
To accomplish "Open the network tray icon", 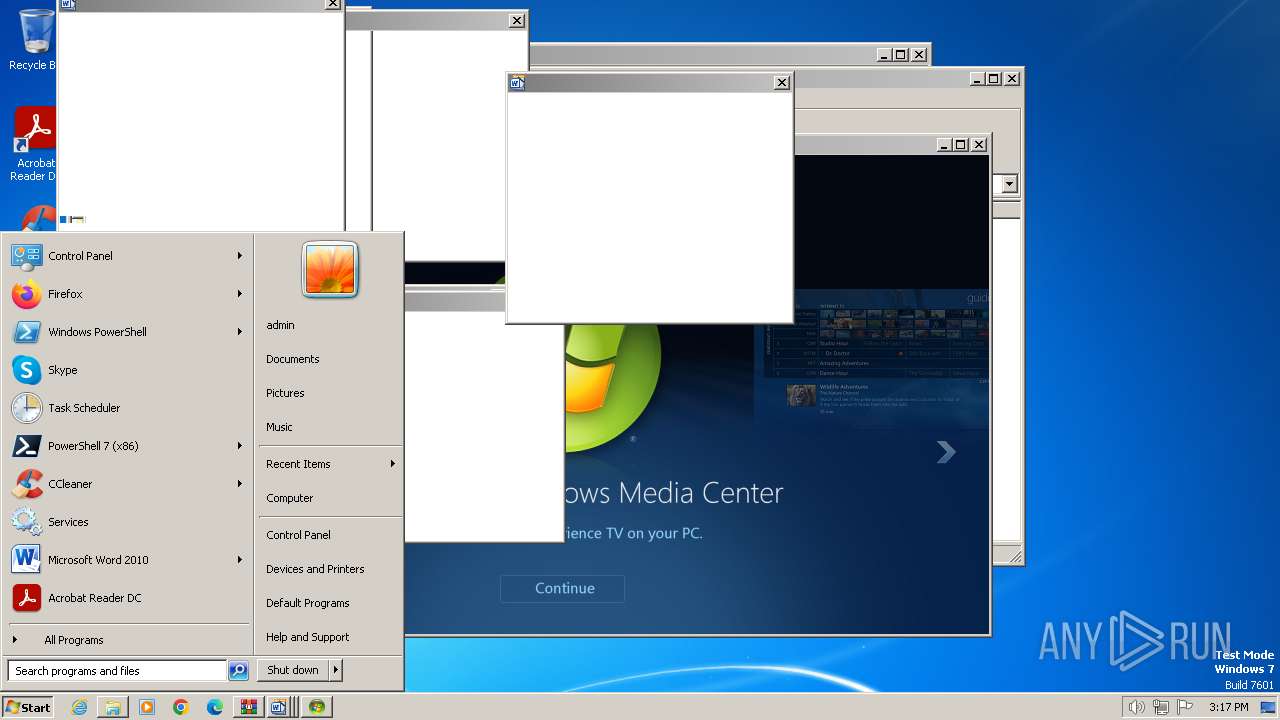I will pos(1161,707).
